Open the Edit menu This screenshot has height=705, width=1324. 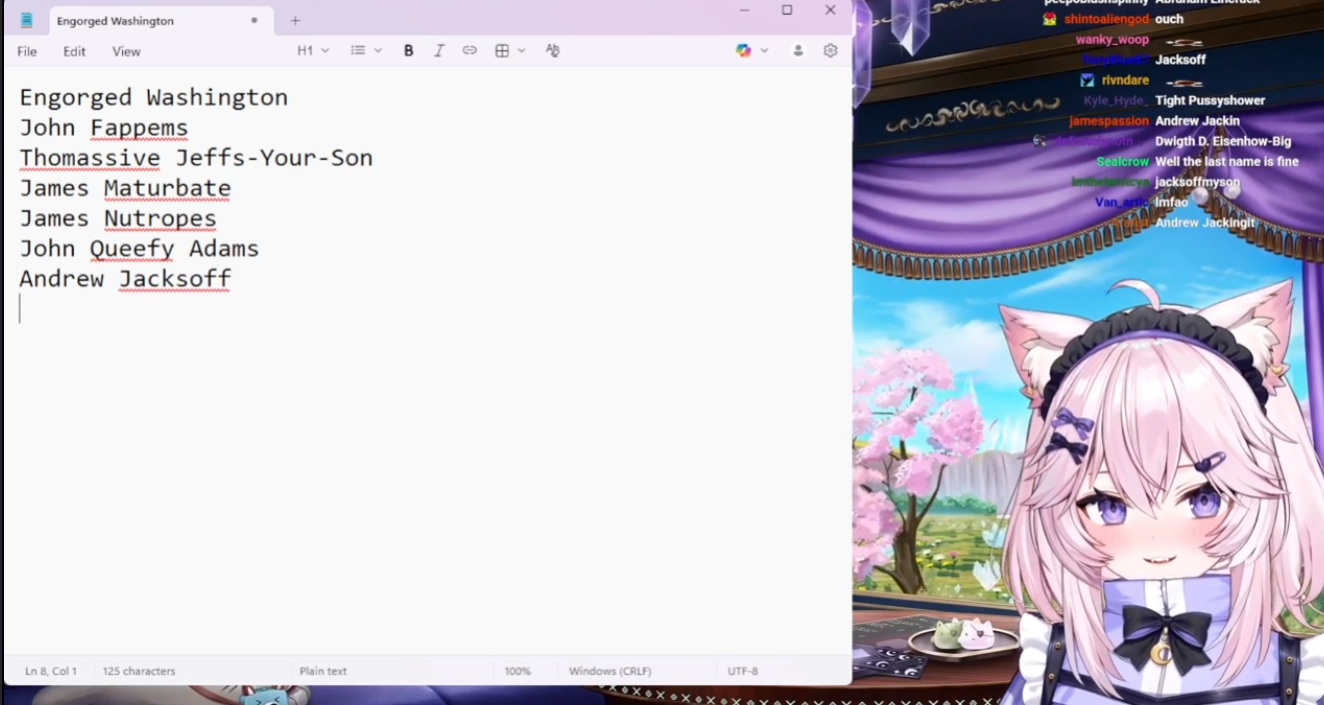tap(74, 51)
